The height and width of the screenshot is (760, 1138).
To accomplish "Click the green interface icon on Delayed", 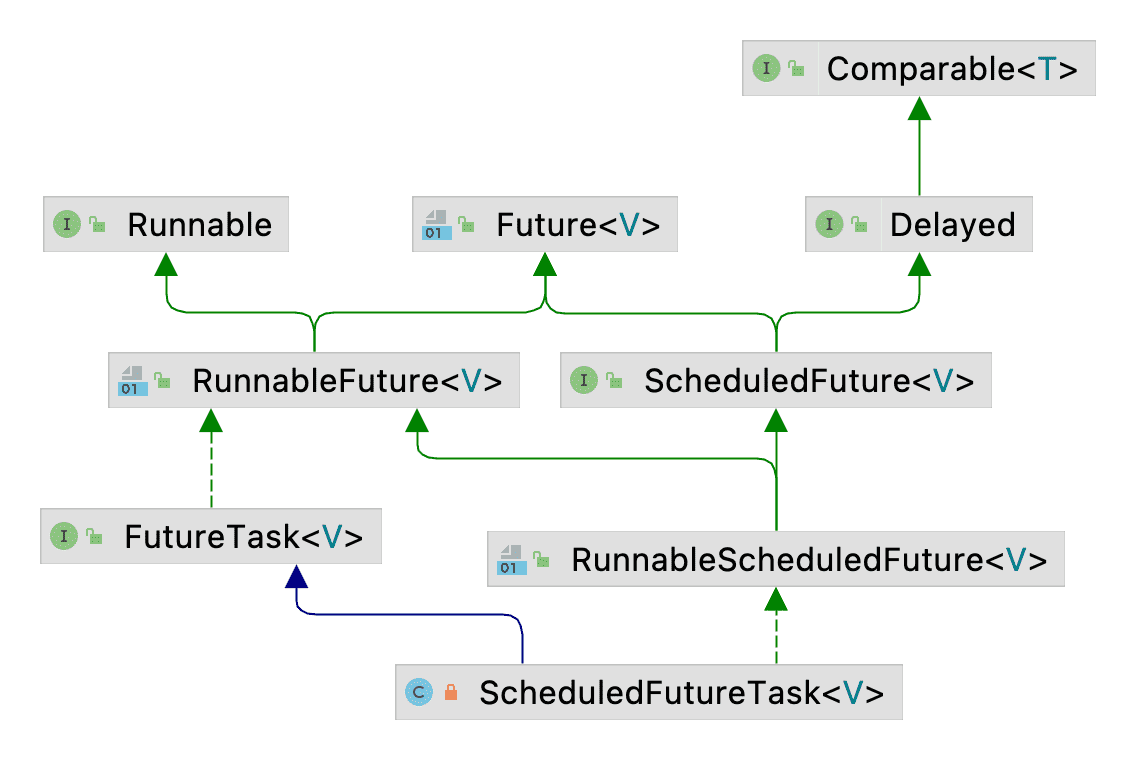I will pos(829,224).
